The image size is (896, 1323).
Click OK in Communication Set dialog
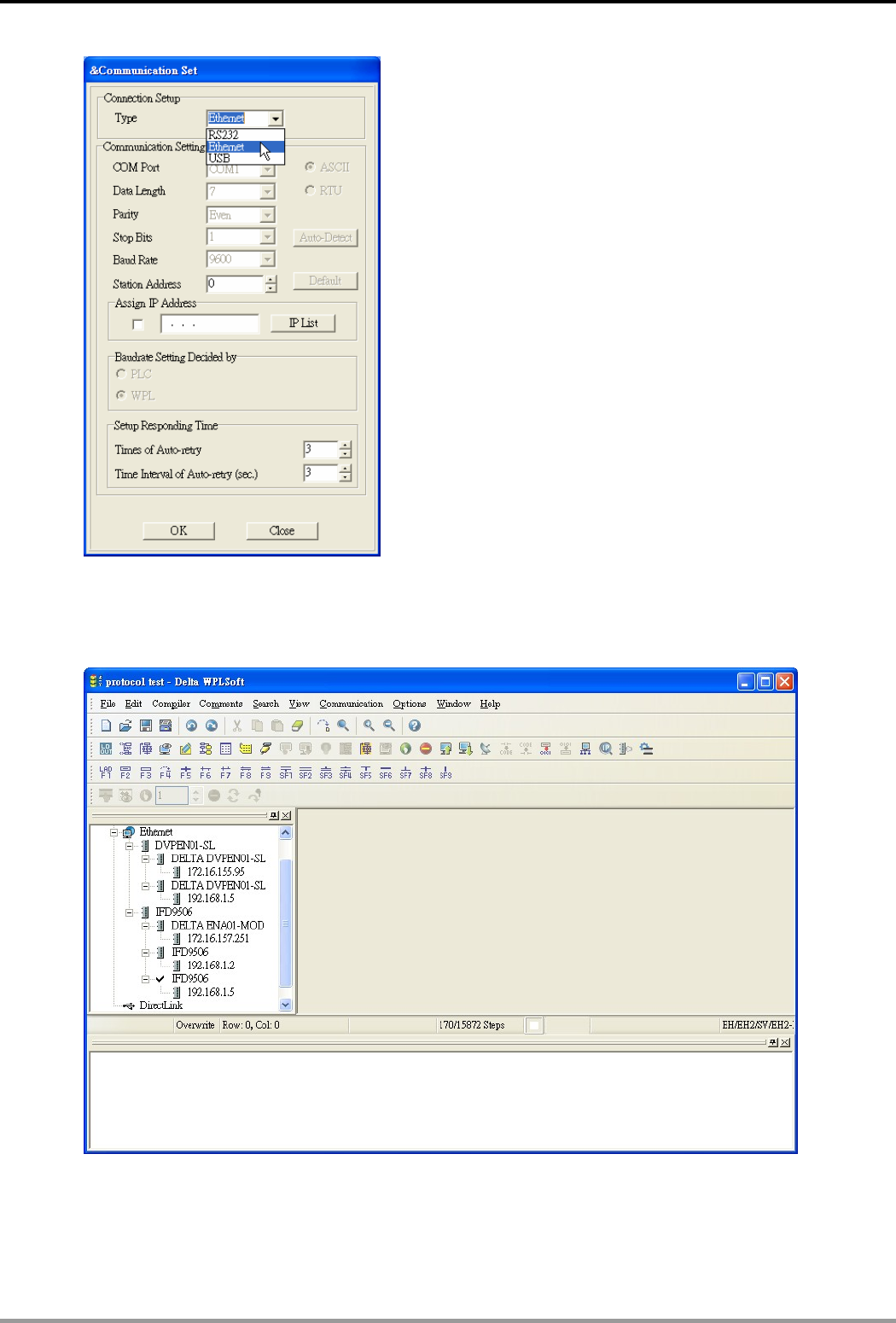click(178, 531)
